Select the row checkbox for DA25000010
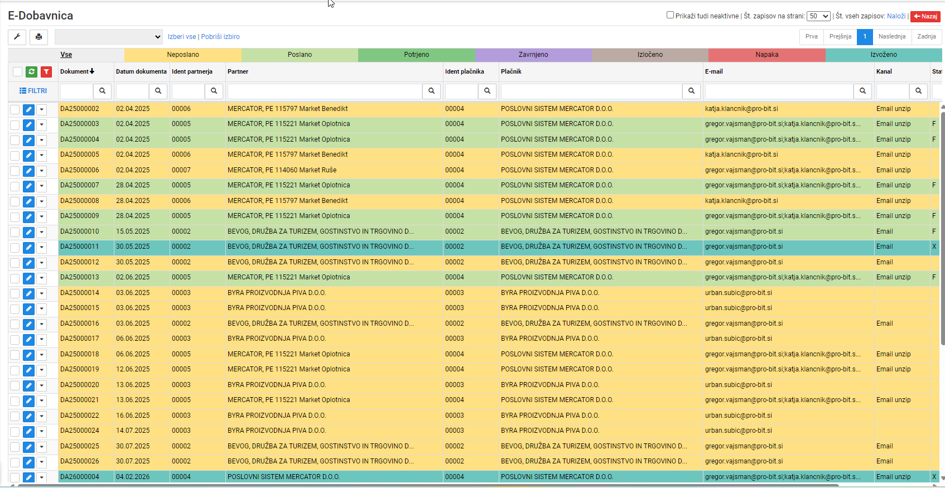This screenshot has width=945, height=488. 15,232
